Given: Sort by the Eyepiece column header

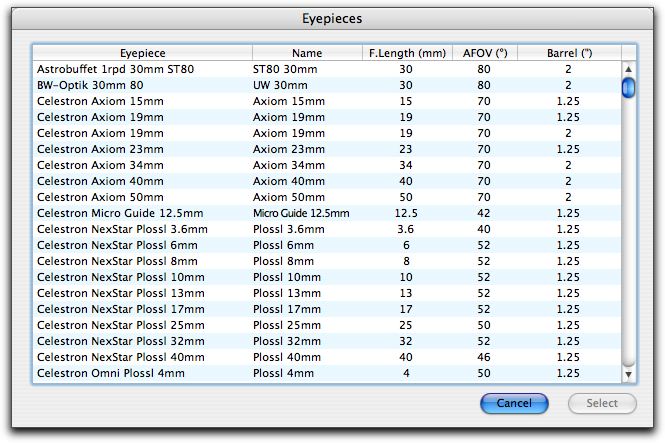Looking at the screenshot, I should (142, 53).
